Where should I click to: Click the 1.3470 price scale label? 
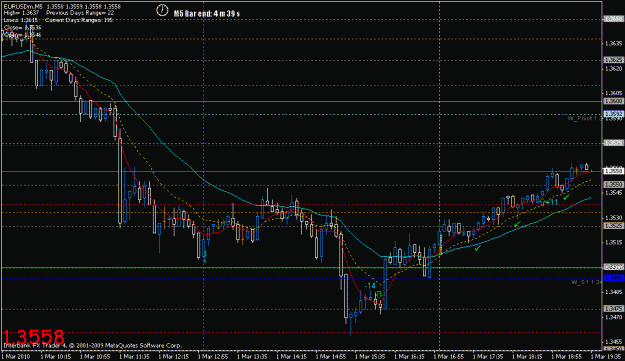613,317
